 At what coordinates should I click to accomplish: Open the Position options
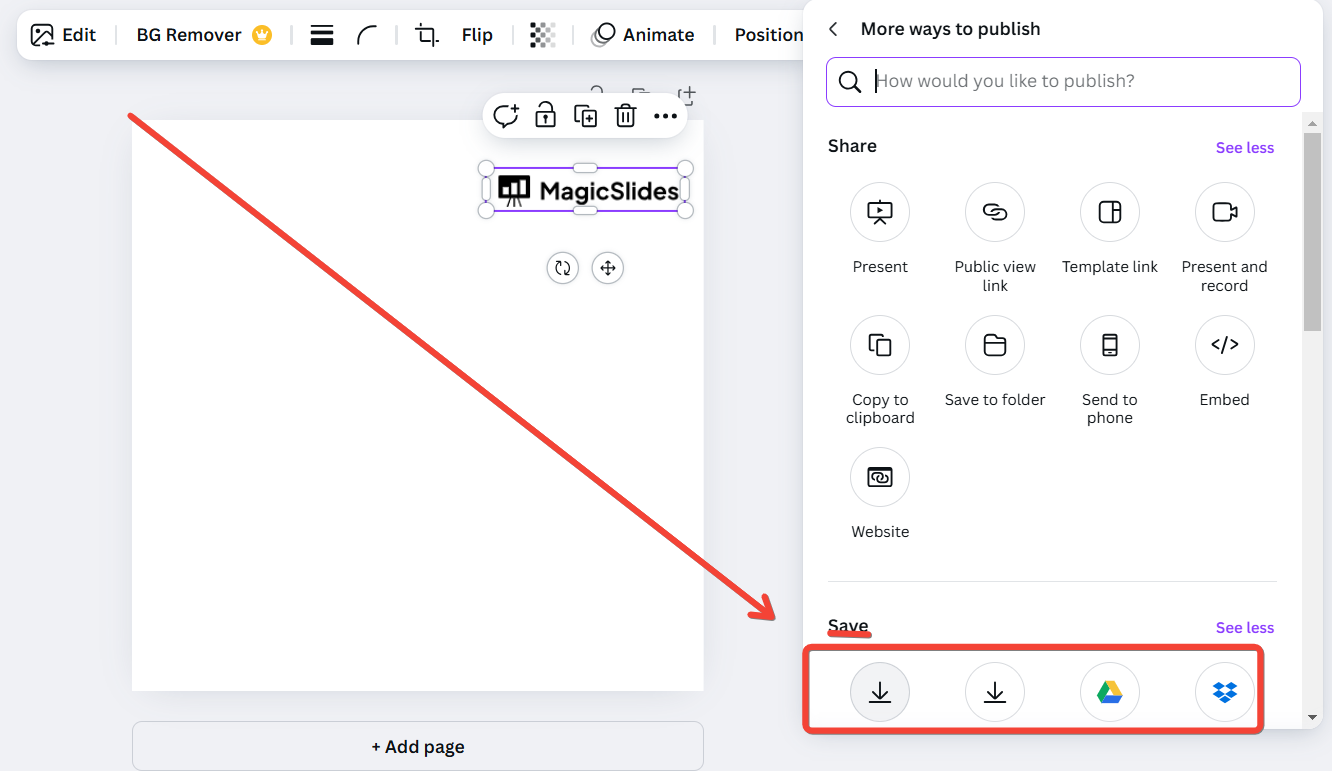click(x=768, y=35)
